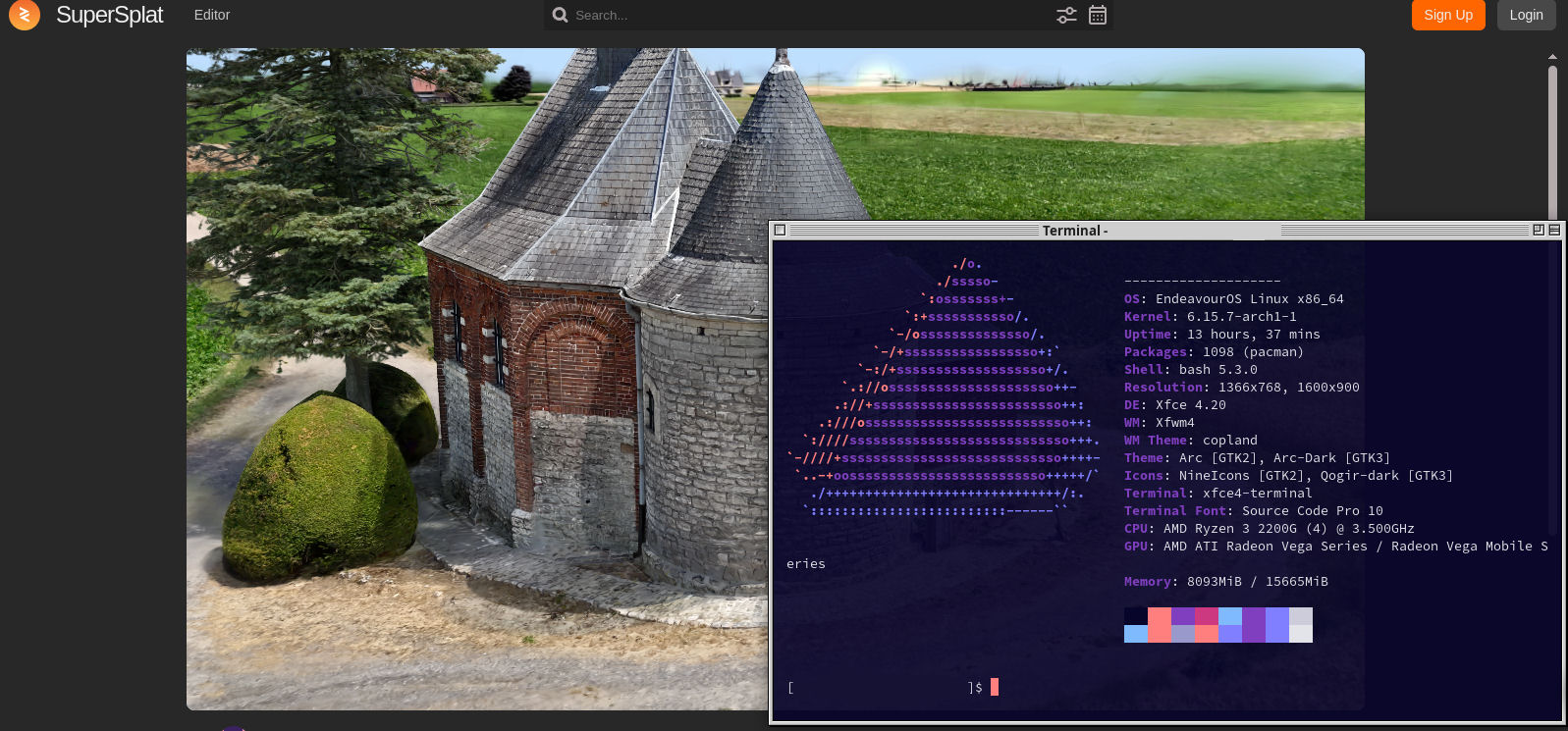Image resolution: width=1568 pixels, height=731 pixels.
Task: Click the SuperSplat brand name text
Action: coord(109,15)
